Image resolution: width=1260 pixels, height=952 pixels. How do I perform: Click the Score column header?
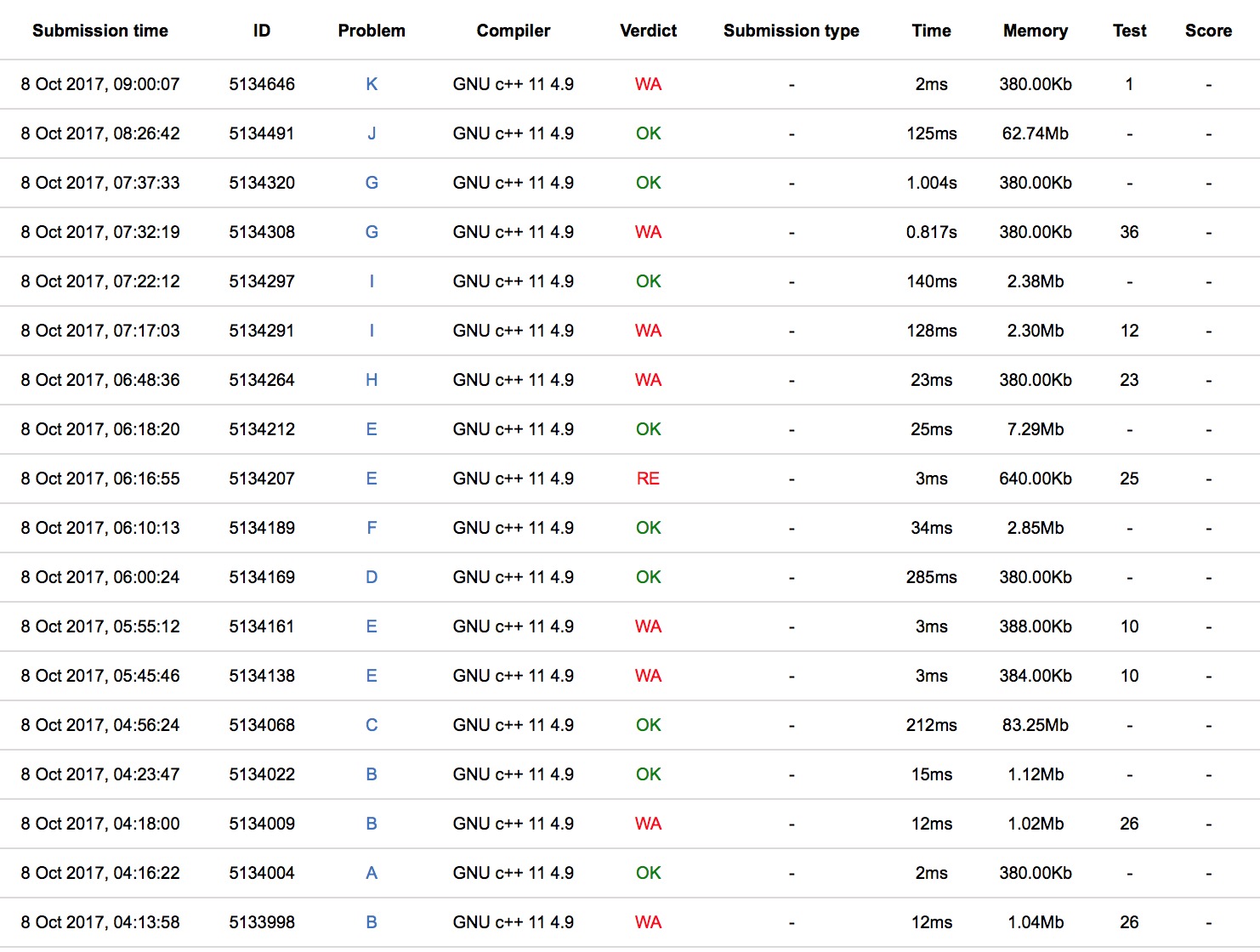tap(1208, 31)
